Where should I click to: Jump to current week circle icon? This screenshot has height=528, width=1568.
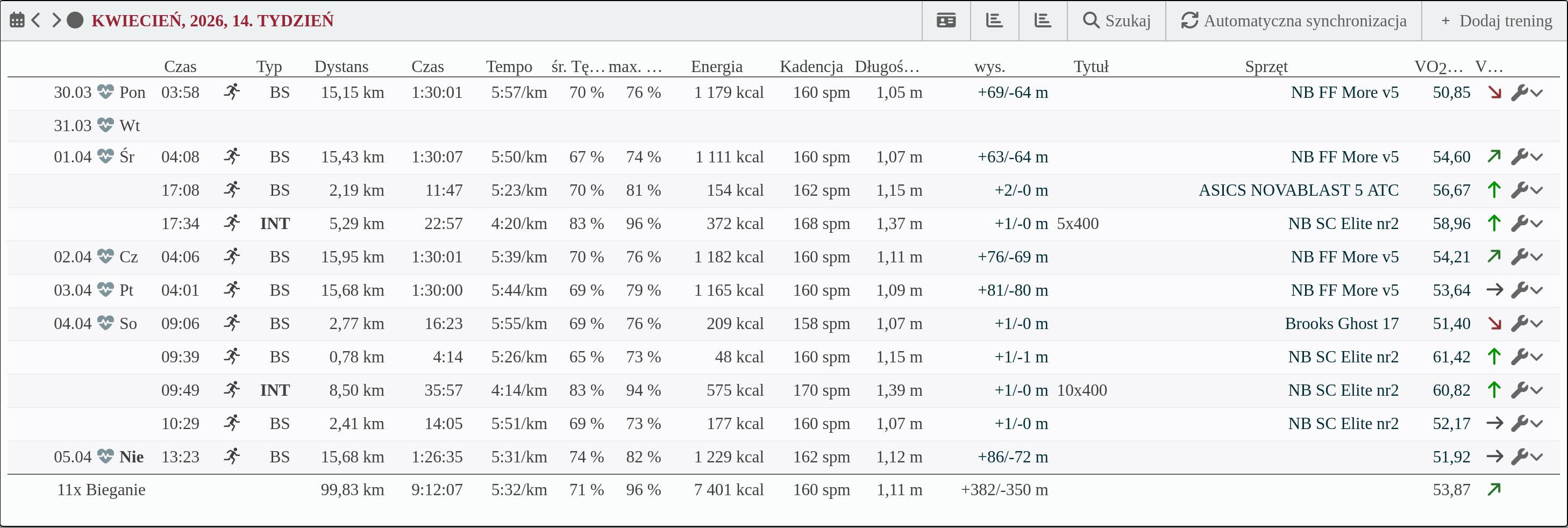(x=75, y=20)
